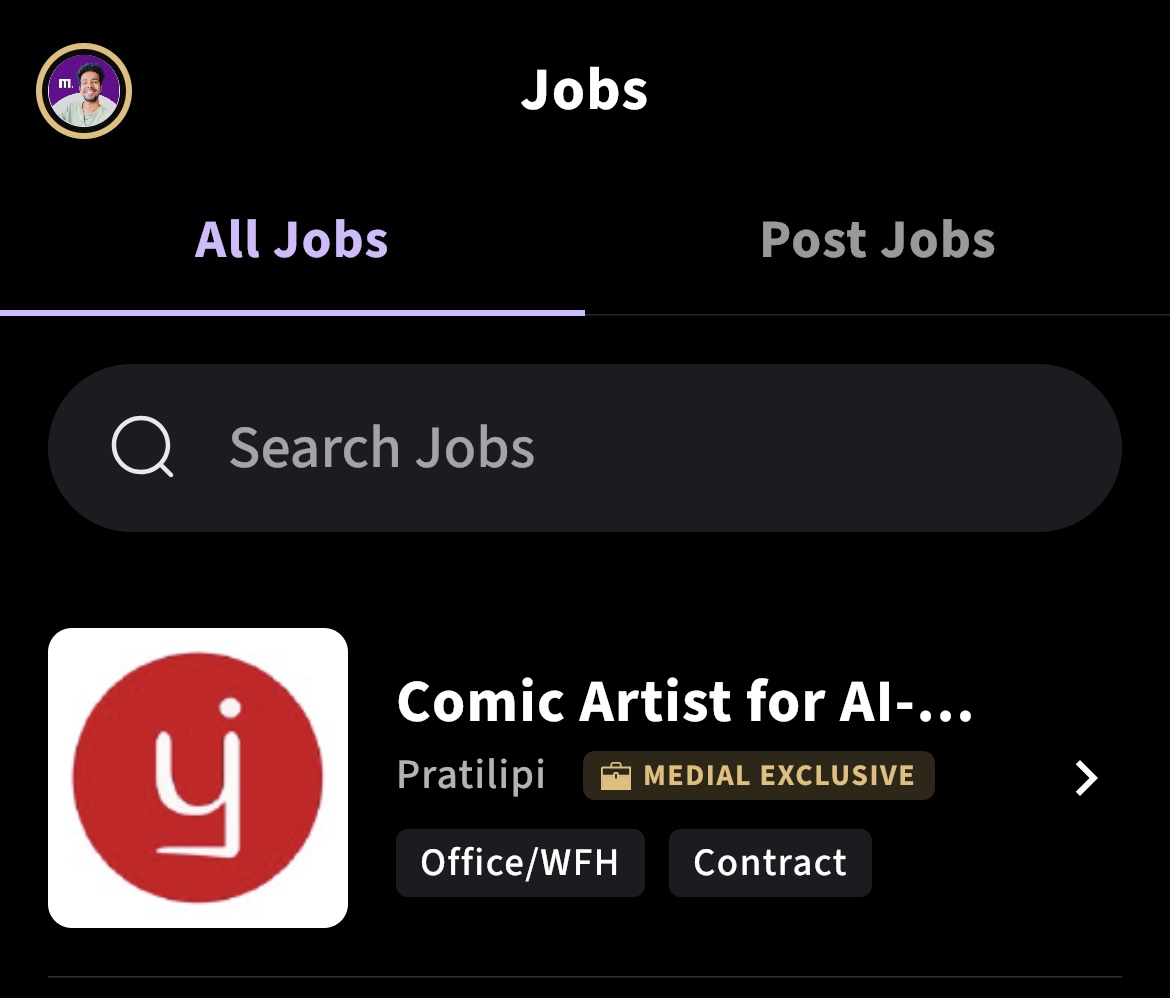
Task: Click the Medial Exclusive badge label
Action: pyautogui.click(x=778, y=776)
